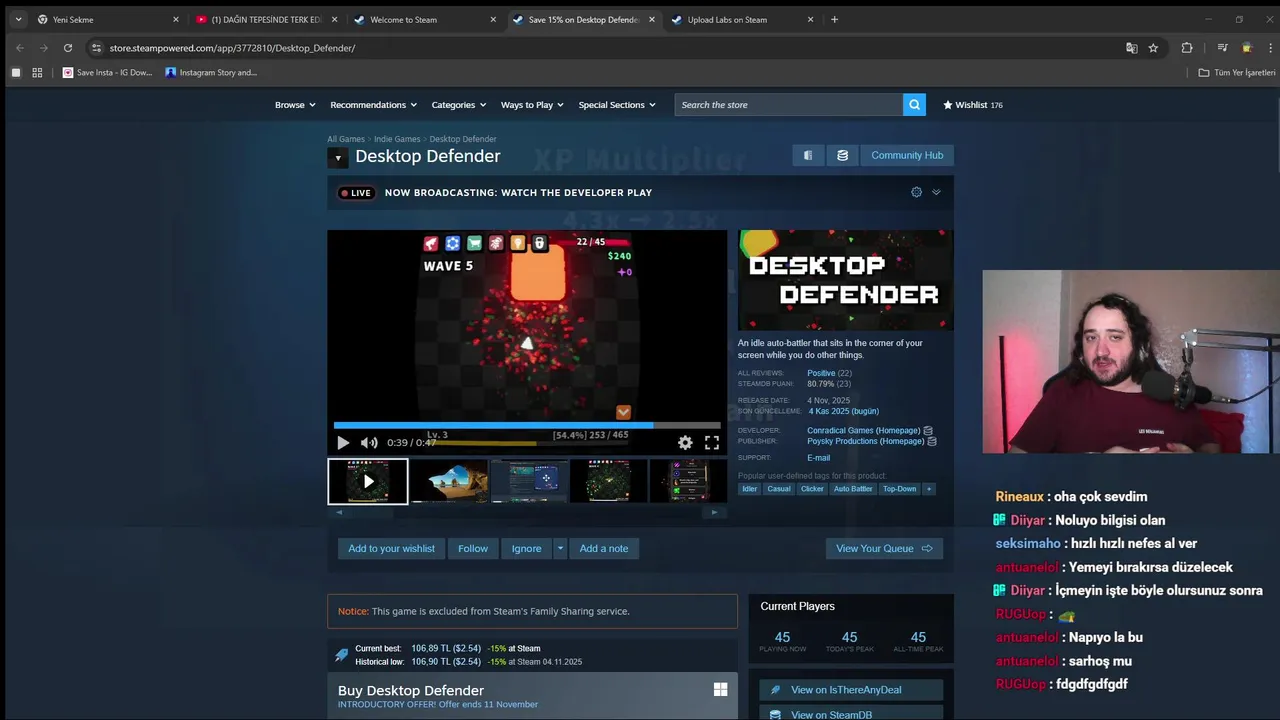Click database icon next to Conradical Games
Image resolution: width=1280 pixels, height=720 pixels.
pyautogui.click(x=928, y=430)
